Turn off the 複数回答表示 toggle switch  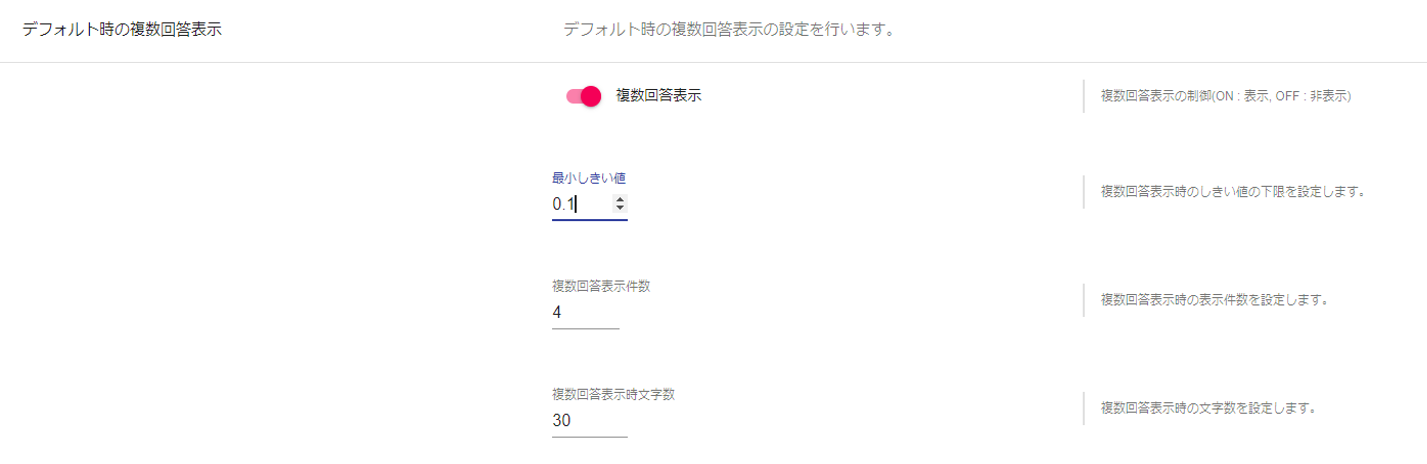point(583,96)
